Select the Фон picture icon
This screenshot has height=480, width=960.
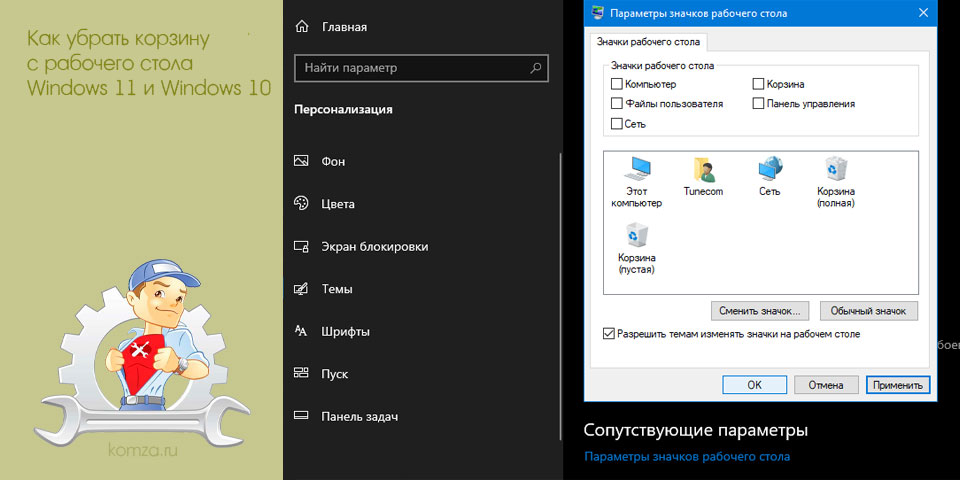coord(301,161)
